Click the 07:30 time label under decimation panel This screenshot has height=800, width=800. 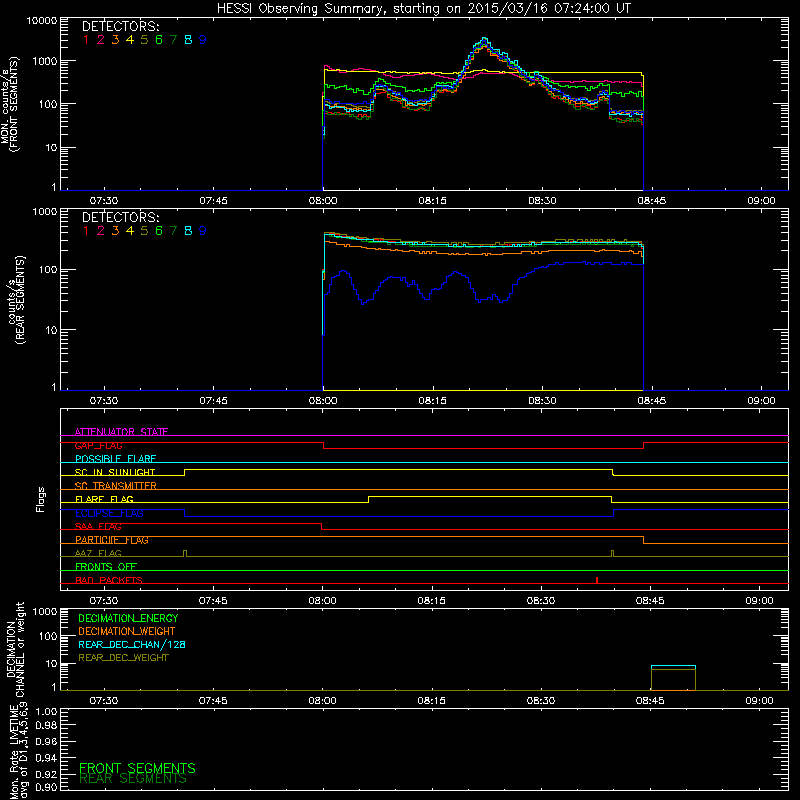[104, 701]
